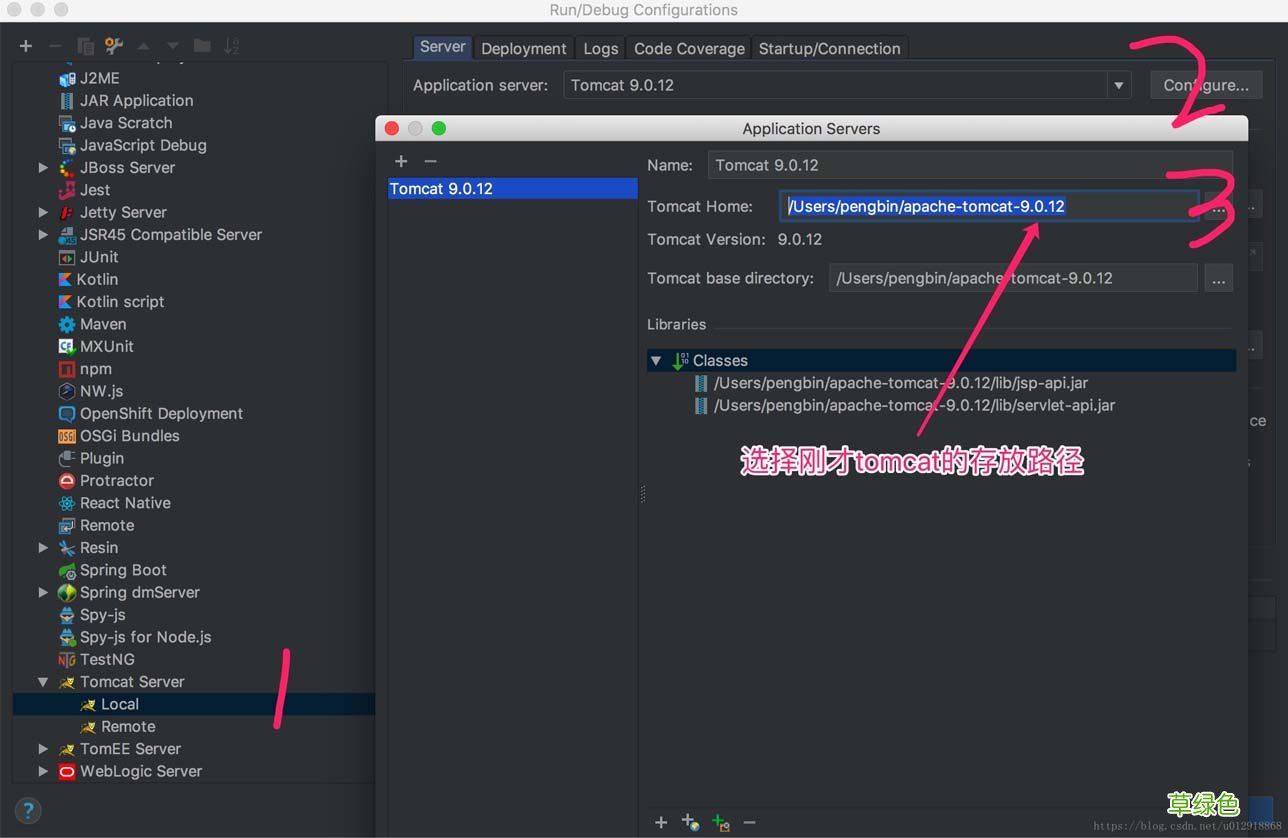This screenshot has height=838, width=1288.
Task: Click the Protractor icon
Action: point(67,481)
